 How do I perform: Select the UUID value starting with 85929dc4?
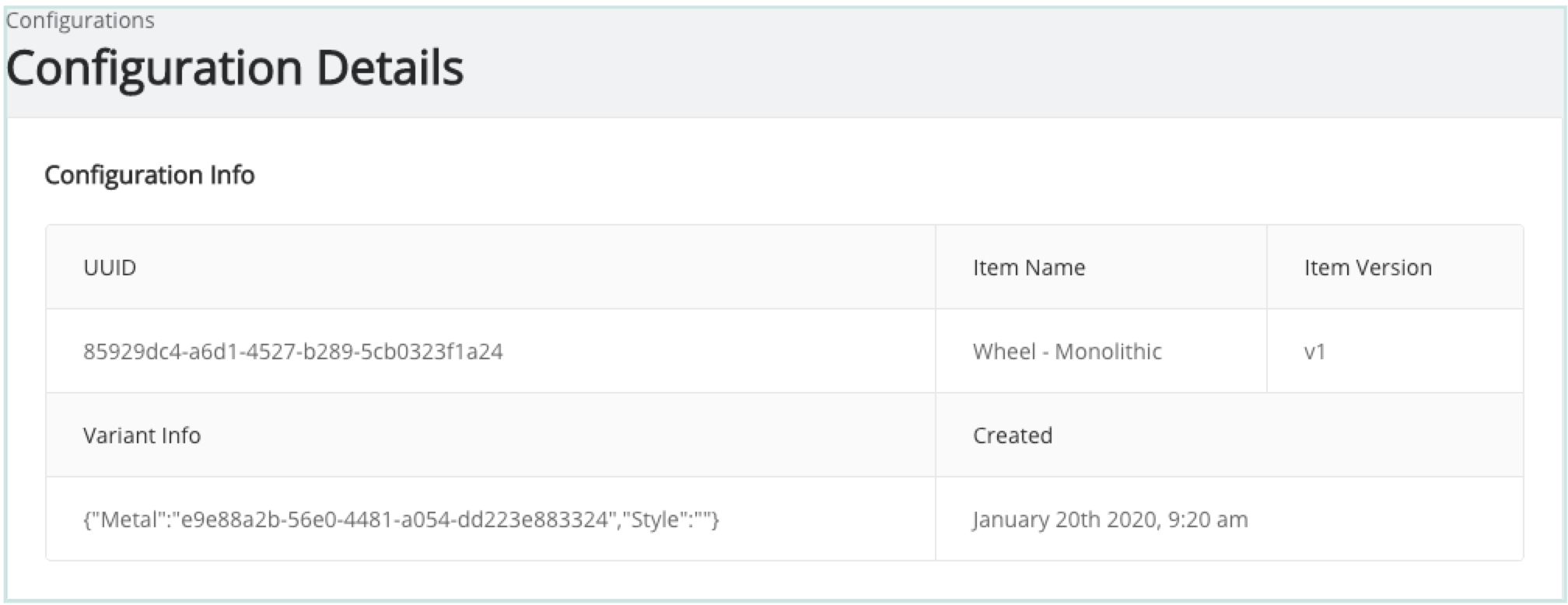[292, 351]
